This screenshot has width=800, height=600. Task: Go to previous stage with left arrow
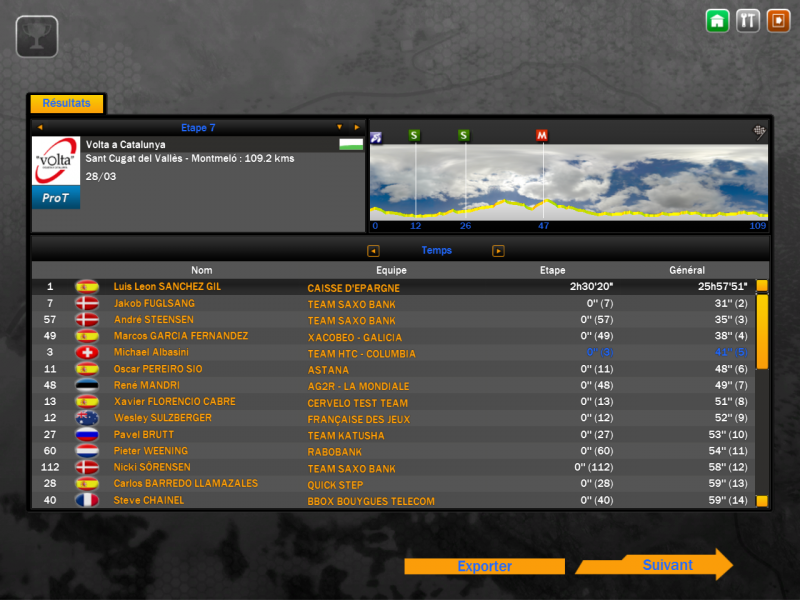tap(40, 128)
